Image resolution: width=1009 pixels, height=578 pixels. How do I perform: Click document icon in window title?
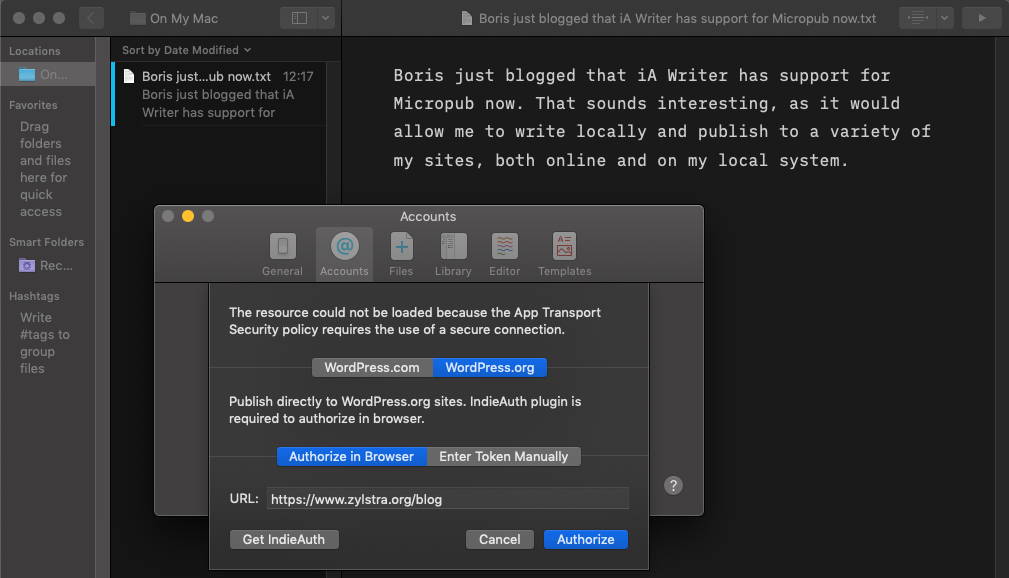467,19
